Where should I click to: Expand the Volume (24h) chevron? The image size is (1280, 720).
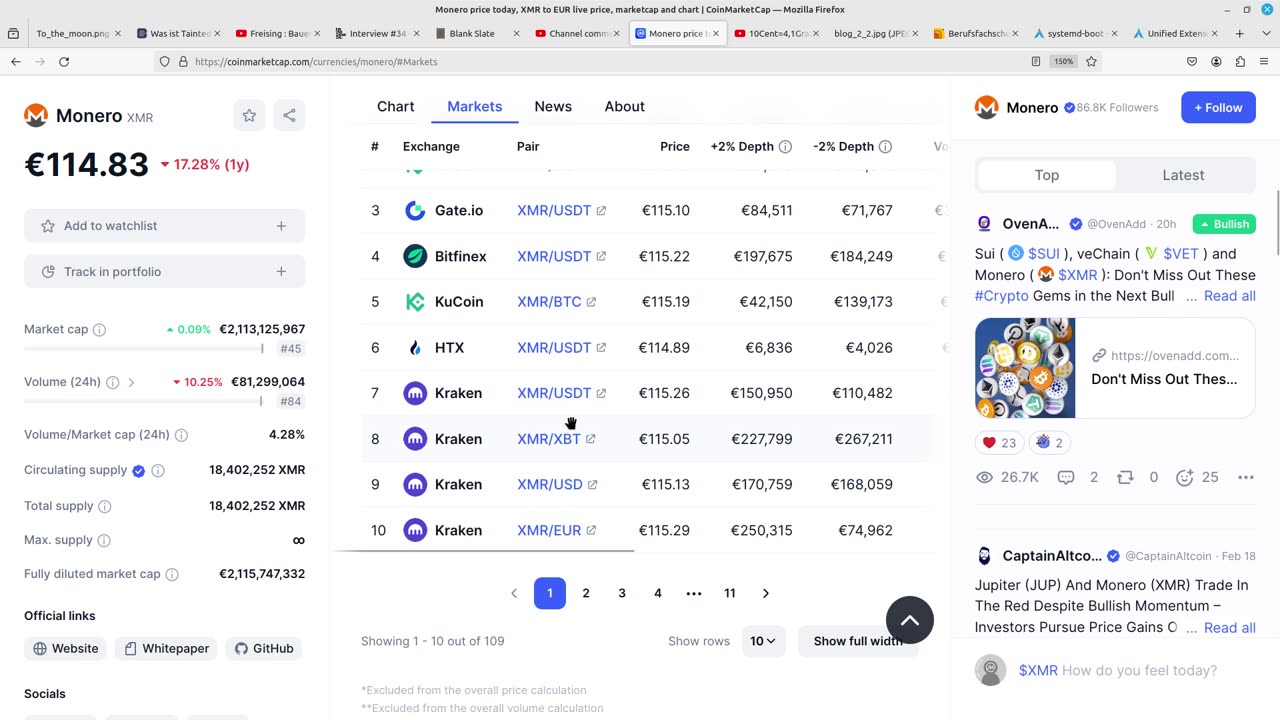pyautogui.click(x=131, y=382)
